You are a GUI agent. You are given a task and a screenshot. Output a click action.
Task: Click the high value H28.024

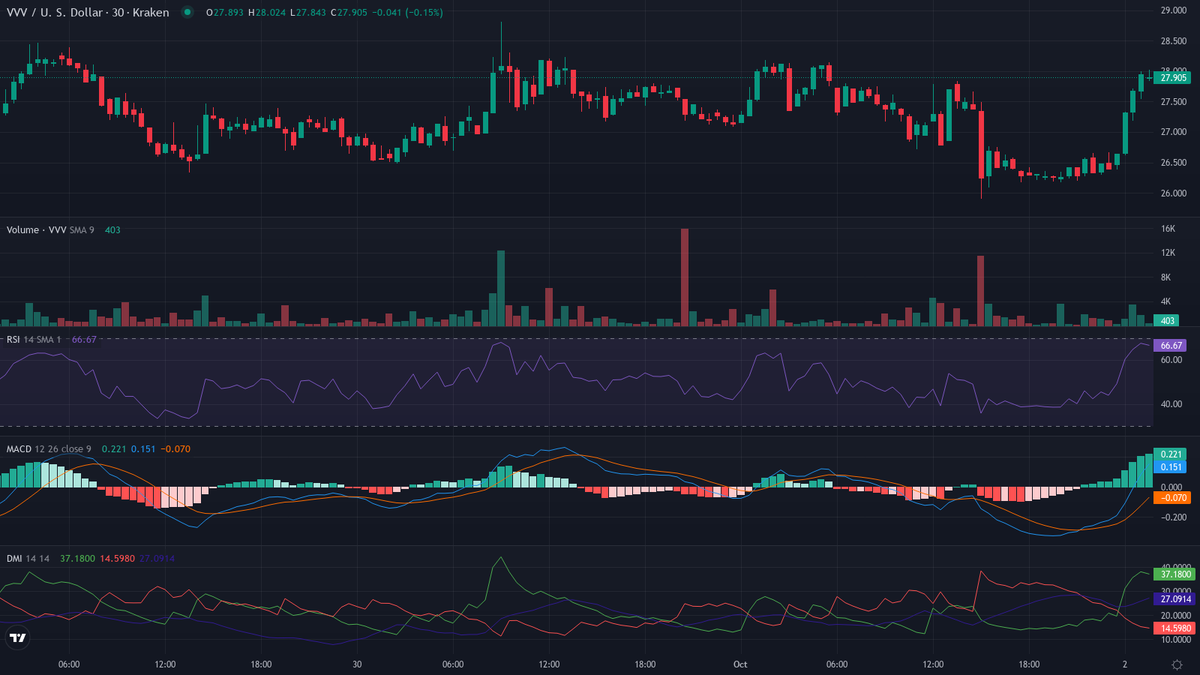[x=268, y=13]
